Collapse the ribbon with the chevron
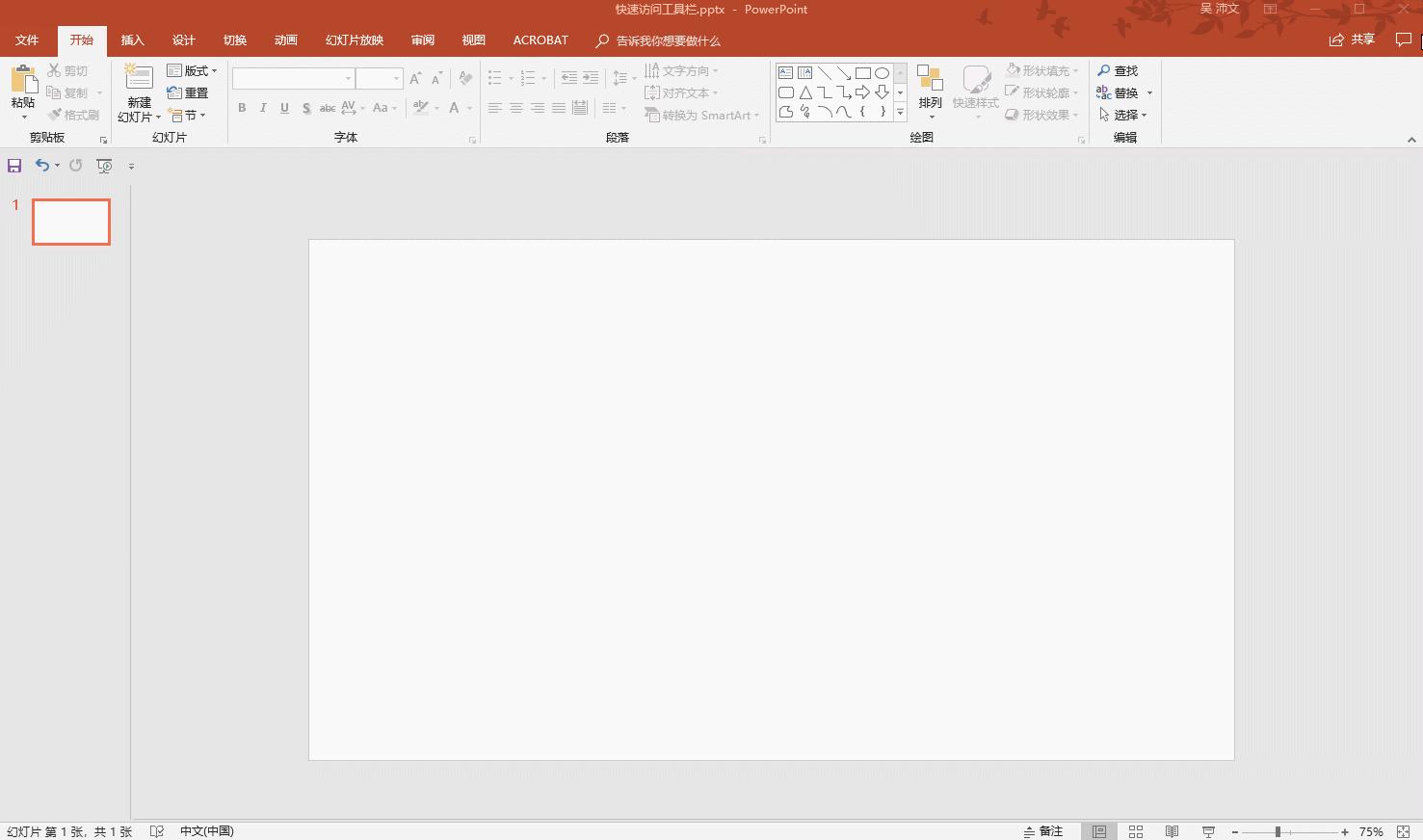The height and width of the screenshot is (840, 1423). tap(1411, 140)
